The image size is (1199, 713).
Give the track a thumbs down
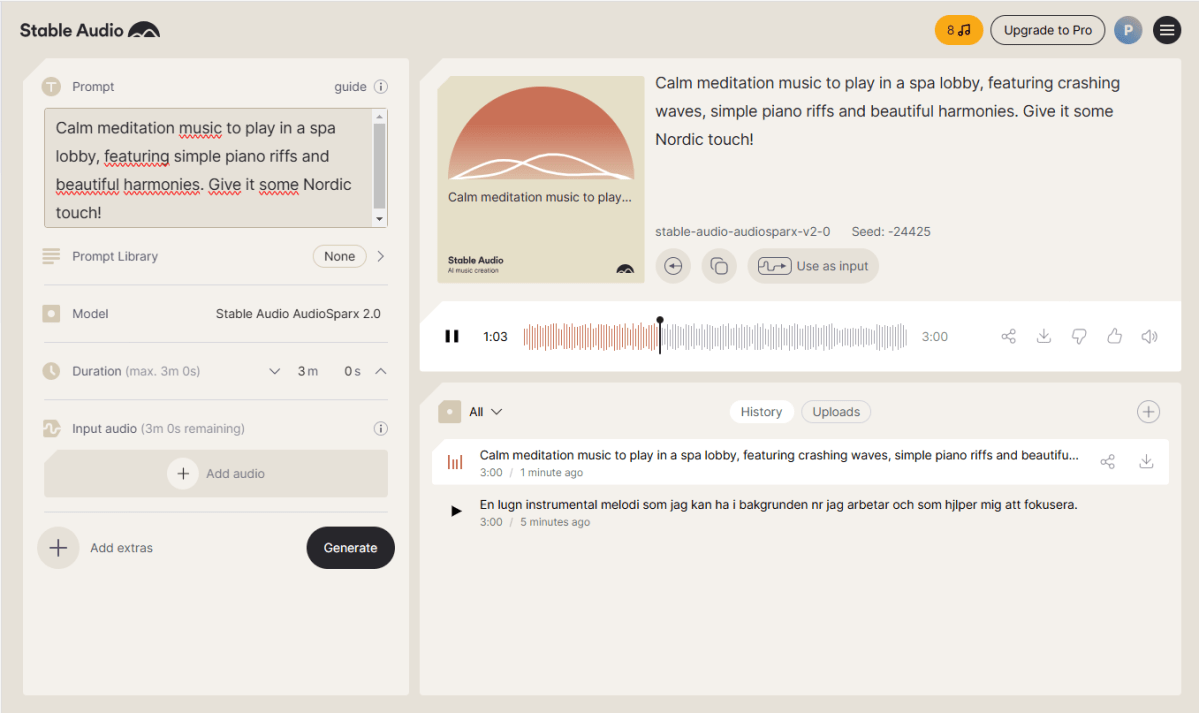click(1078, 336)
